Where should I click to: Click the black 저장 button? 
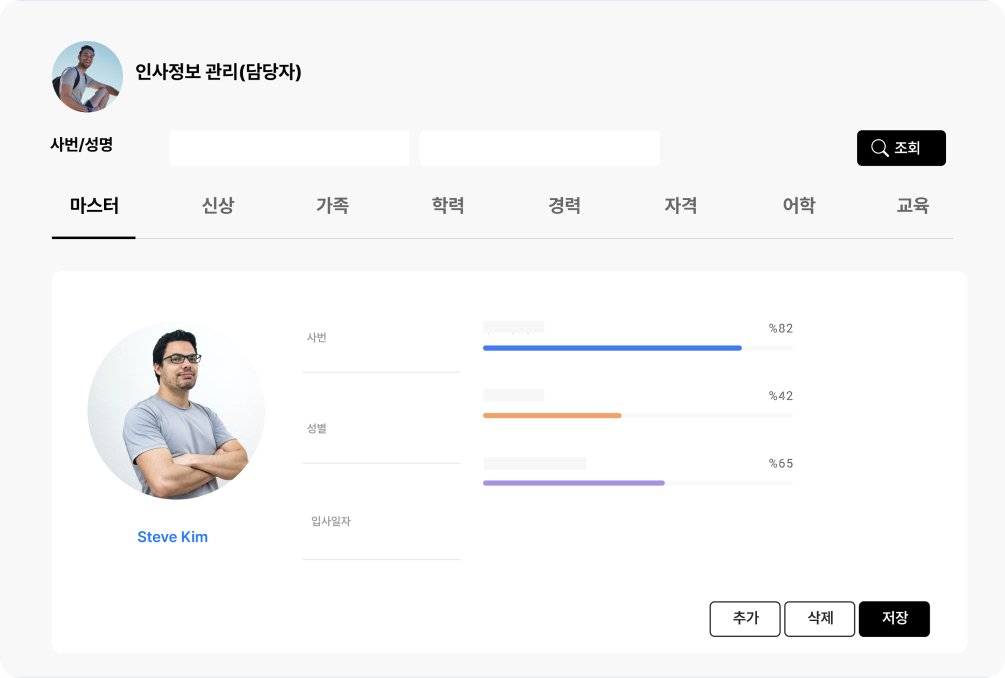pos(894,619)
